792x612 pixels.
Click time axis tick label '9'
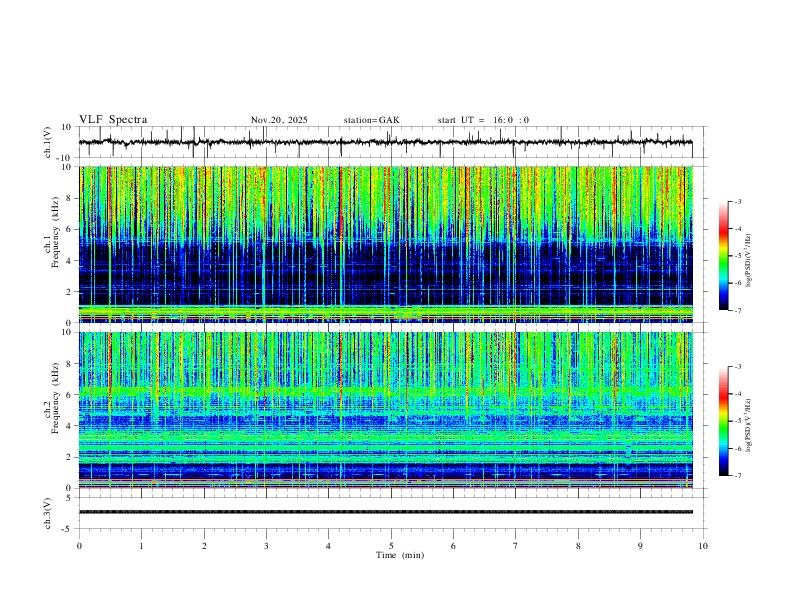640,546
